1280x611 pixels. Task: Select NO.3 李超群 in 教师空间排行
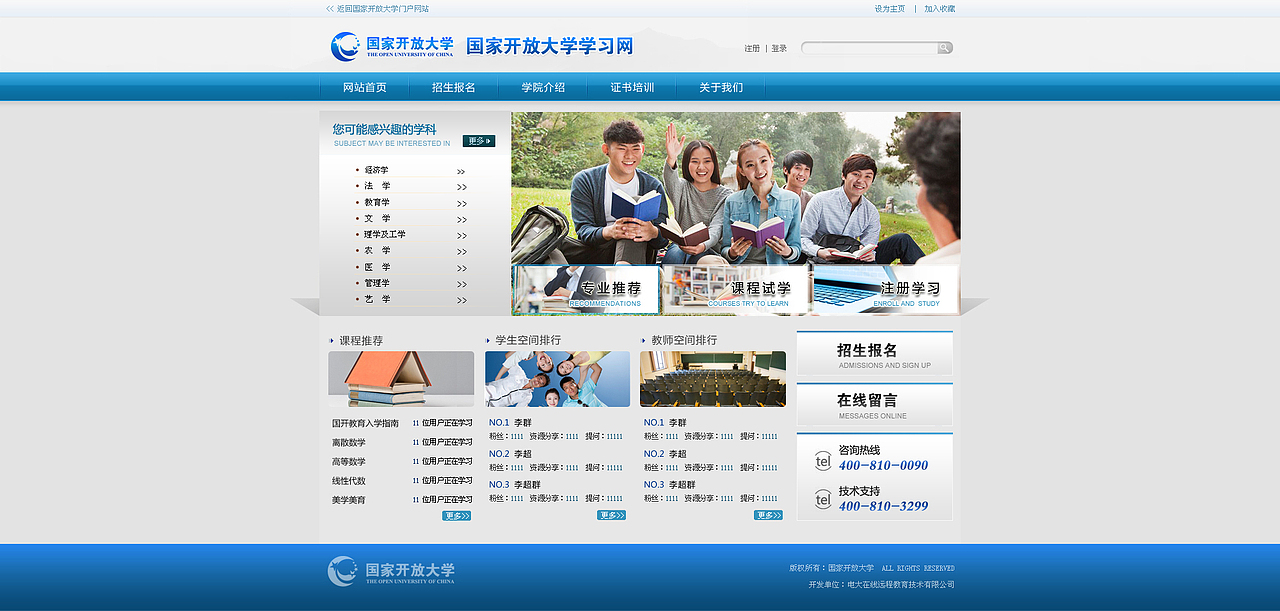[670, 485]
